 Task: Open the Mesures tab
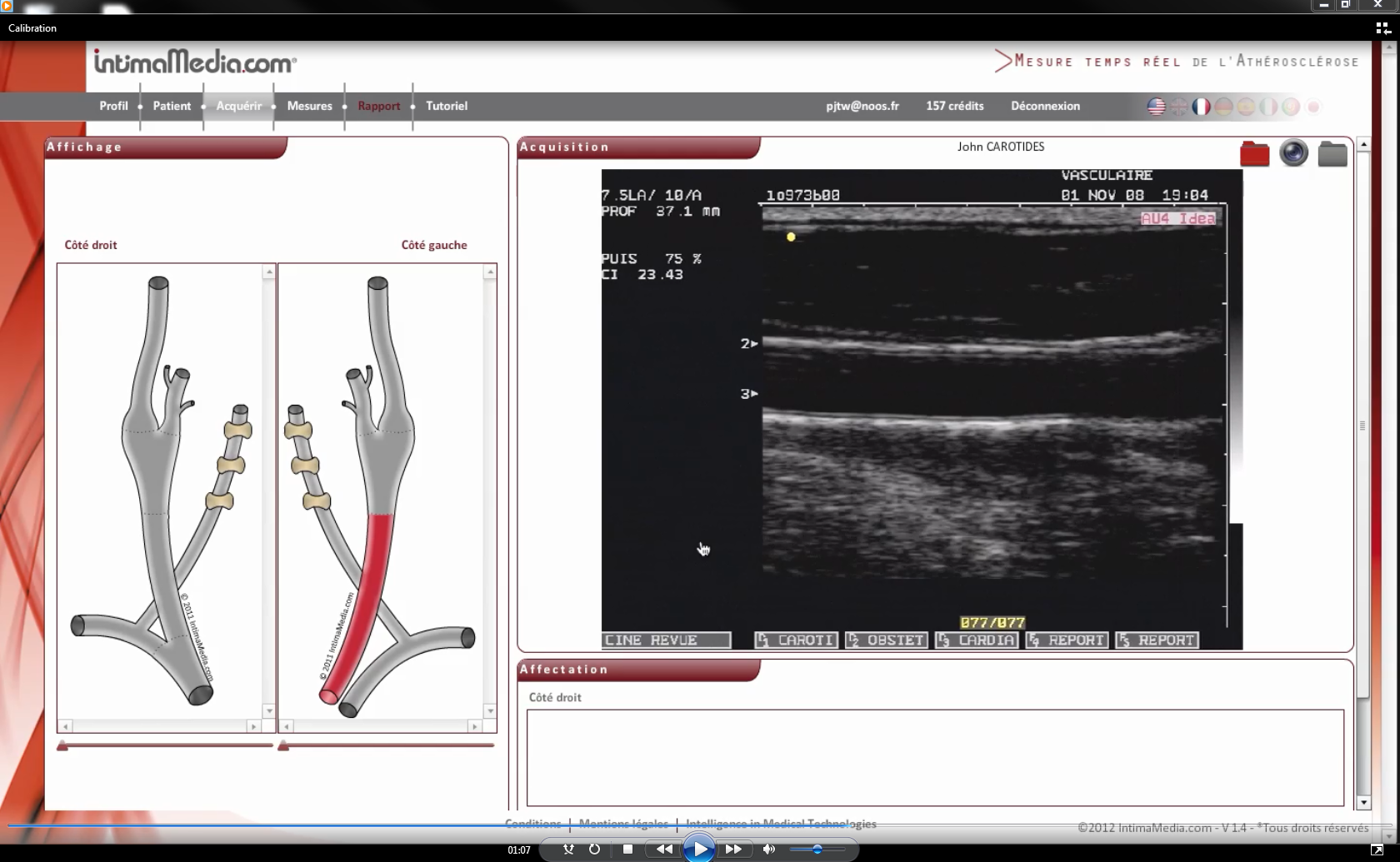(x=309, y=106)
